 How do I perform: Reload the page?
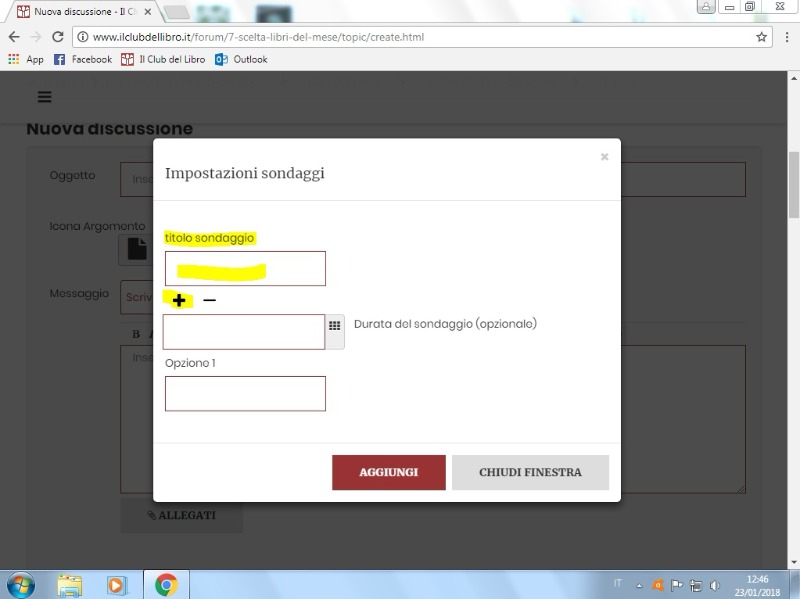58,37
